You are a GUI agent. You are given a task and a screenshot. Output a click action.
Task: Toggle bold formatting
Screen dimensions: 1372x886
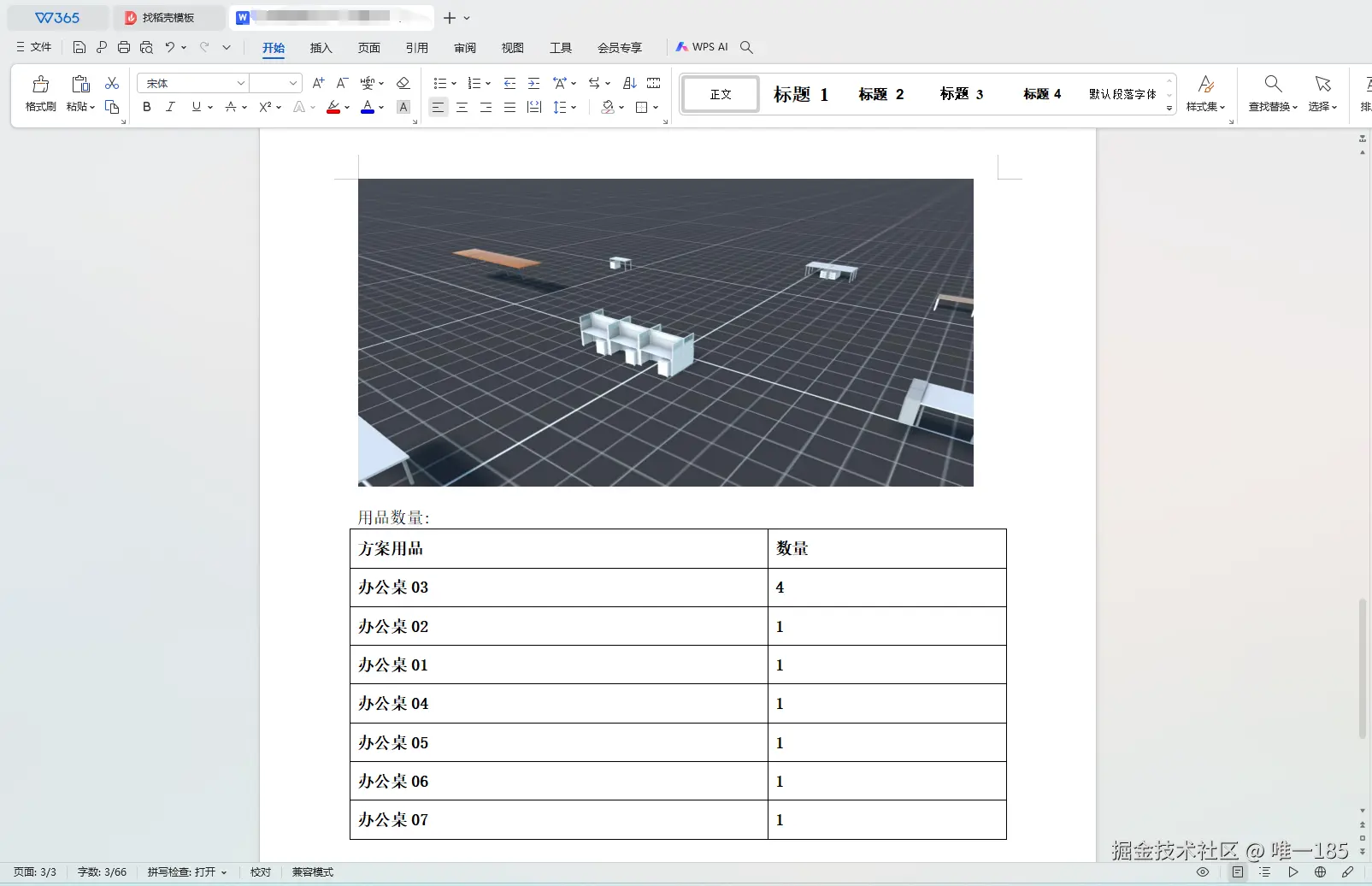pyautogui.click(x=145, y=107)
